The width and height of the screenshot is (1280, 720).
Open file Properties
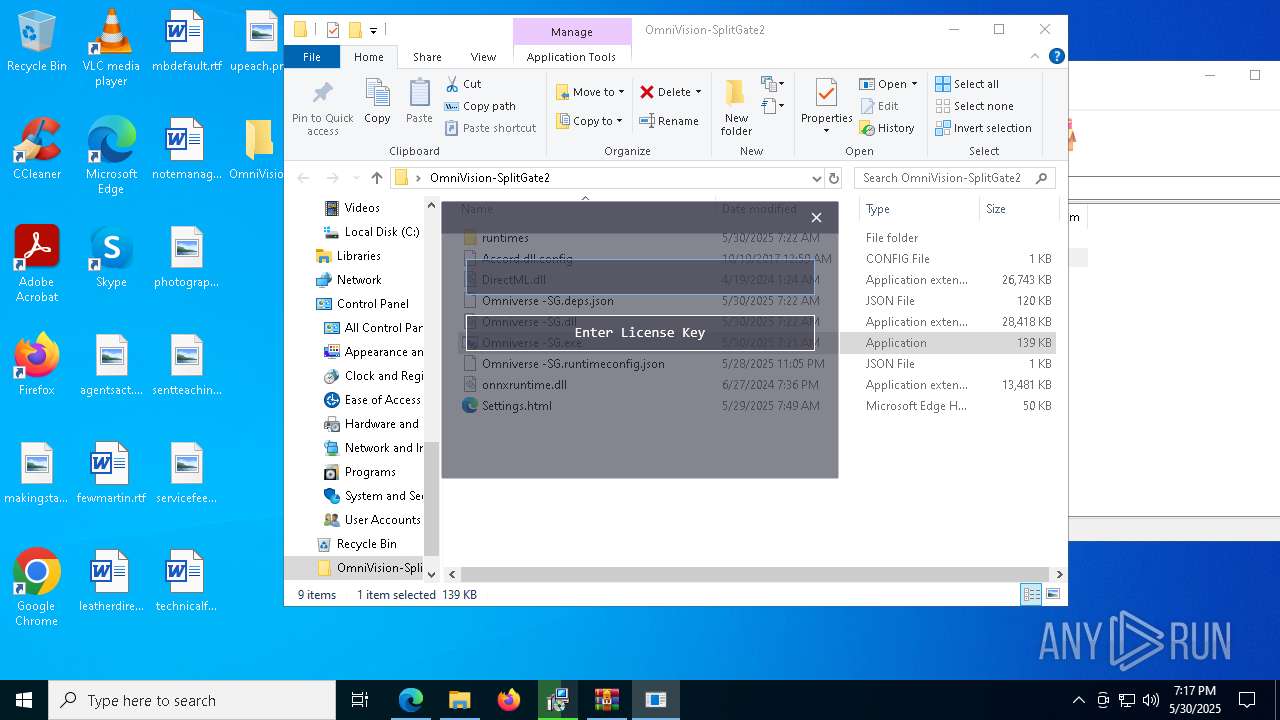pyautogui.click(x=826, y=103)
